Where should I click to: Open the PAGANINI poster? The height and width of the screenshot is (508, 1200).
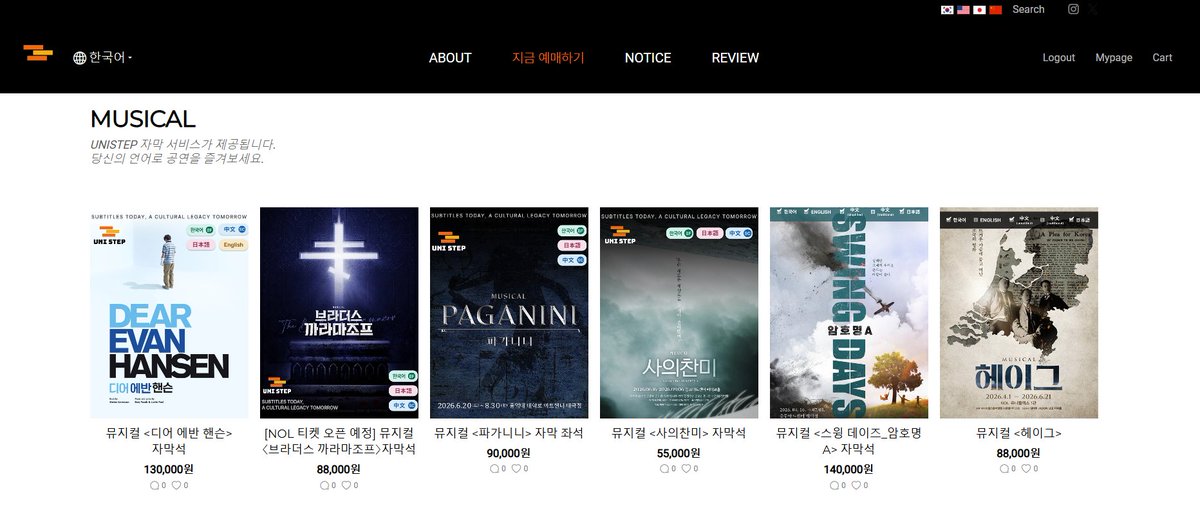[x=509, y=312]
